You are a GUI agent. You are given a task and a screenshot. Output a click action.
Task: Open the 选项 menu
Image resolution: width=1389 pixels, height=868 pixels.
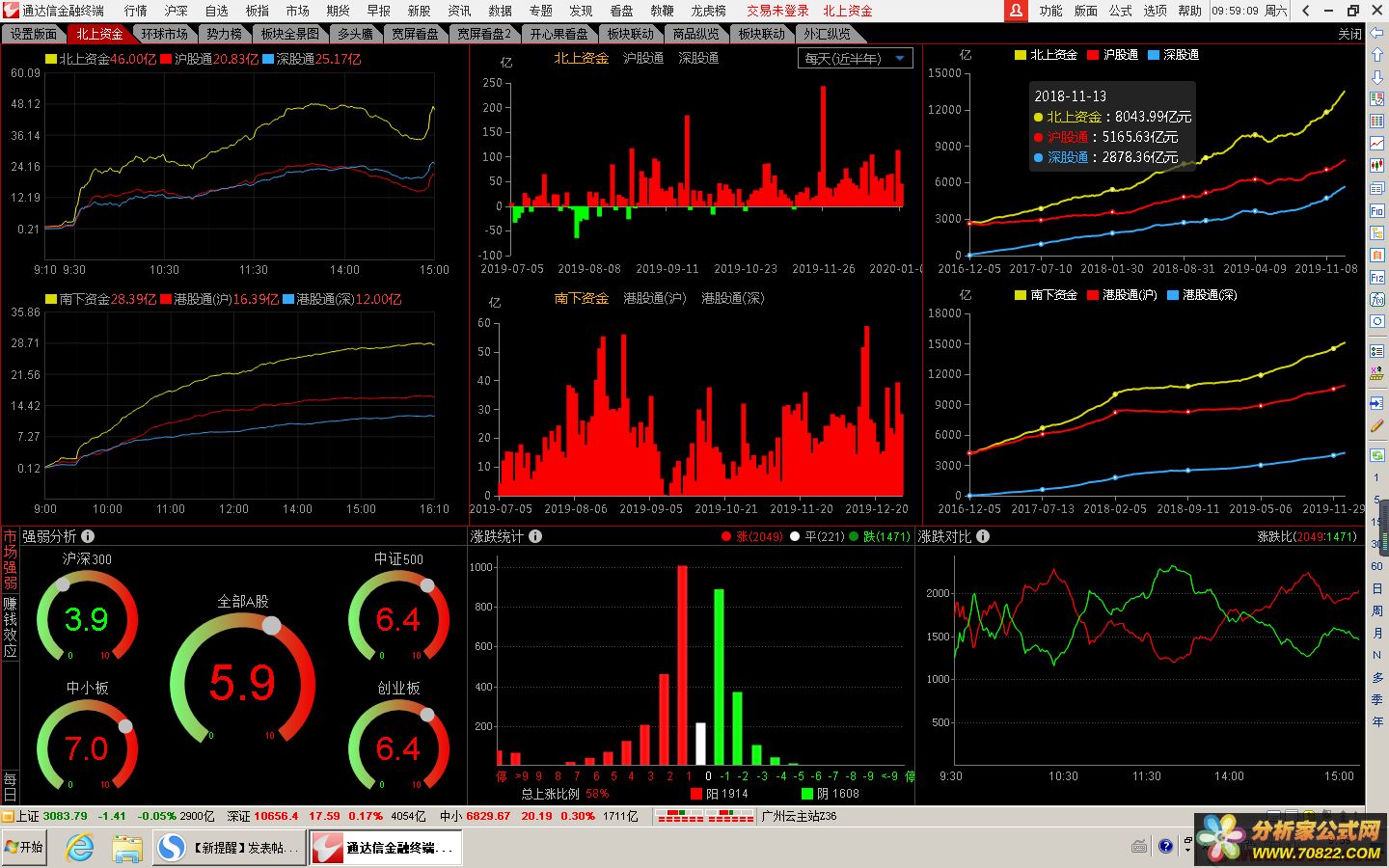(1156, 11)
